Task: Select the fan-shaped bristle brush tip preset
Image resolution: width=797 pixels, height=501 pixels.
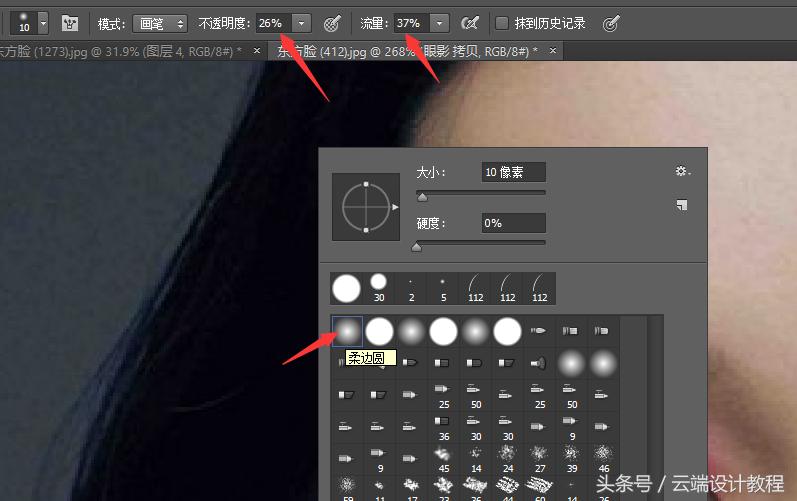Action: pos(539,363)
